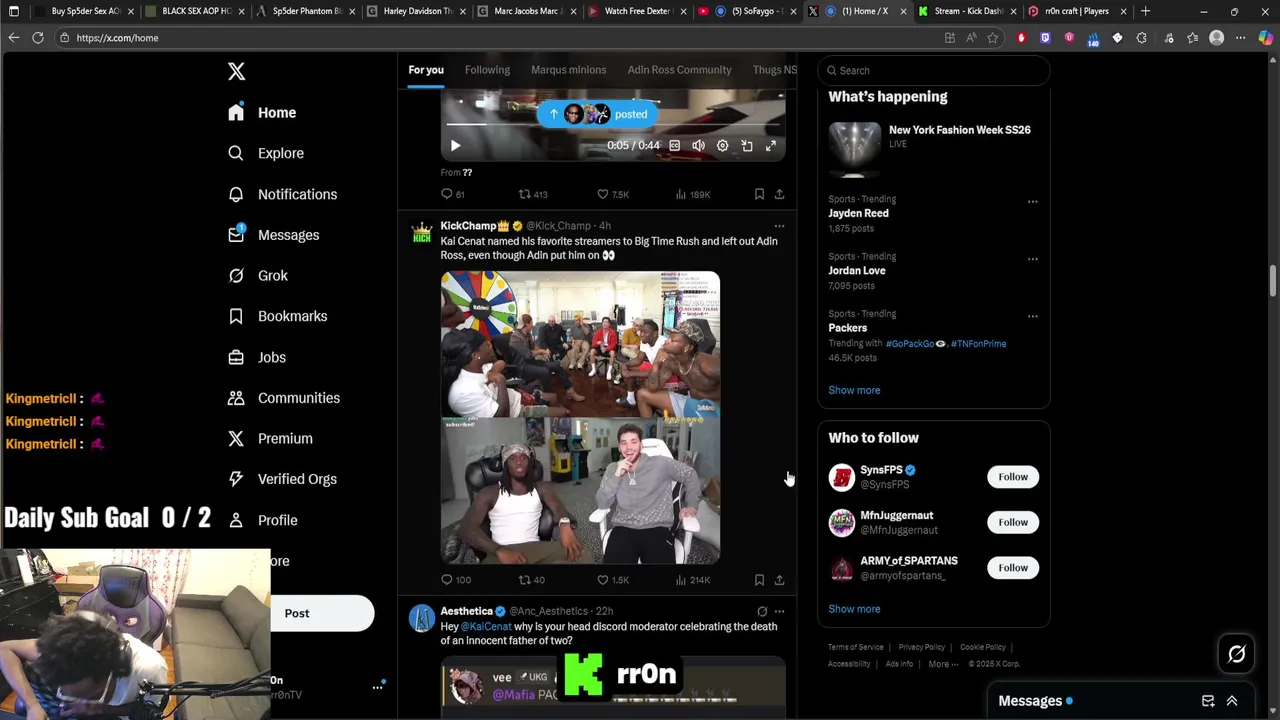The image size is (1280, 720).
Task: Open Notifications from the sidebar
Action: tap(283, 194)
